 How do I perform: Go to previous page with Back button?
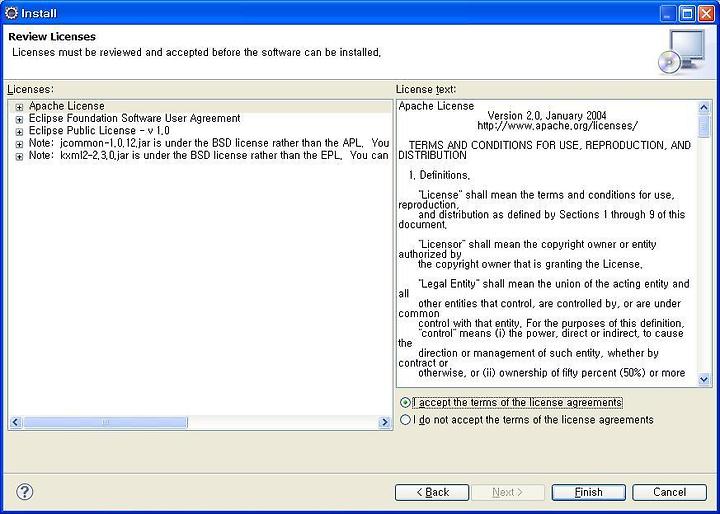tap(432, 492)
